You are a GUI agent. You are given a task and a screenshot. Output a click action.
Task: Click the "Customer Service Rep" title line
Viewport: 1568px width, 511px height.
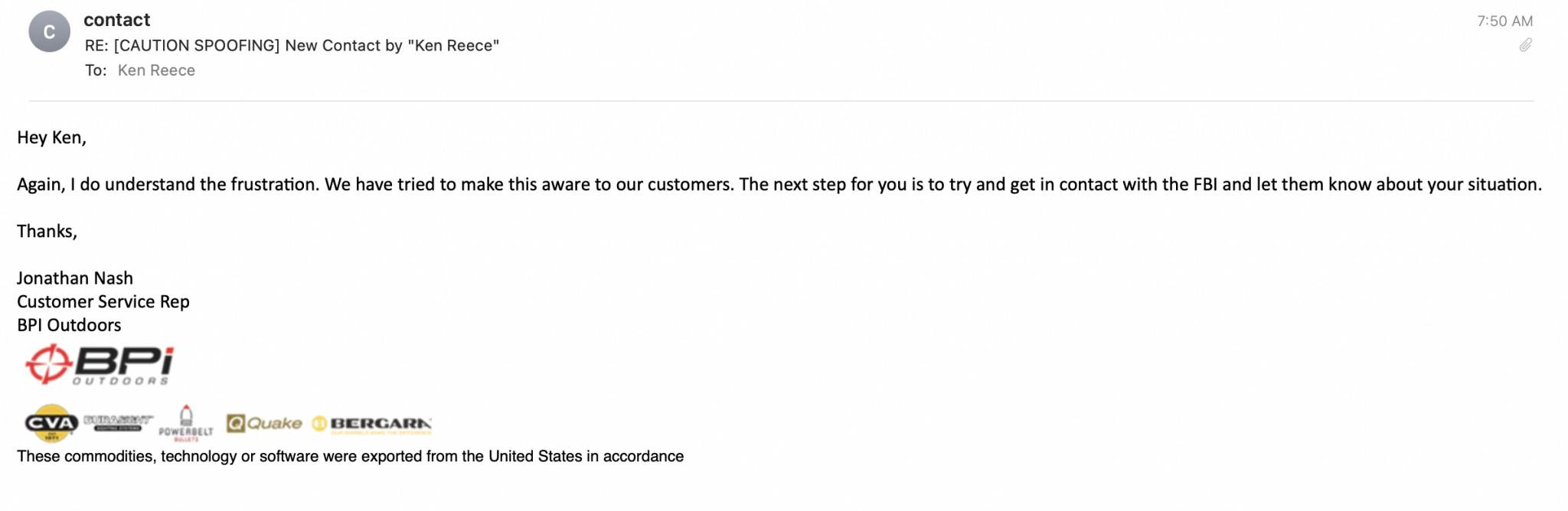click(103, 302)
